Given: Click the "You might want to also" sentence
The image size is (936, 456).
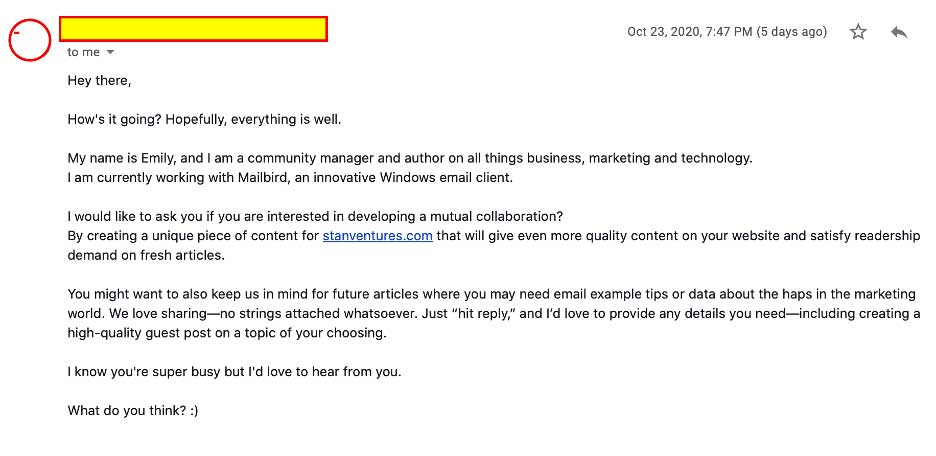Looking at the screenshot, I should pos(491,294).
